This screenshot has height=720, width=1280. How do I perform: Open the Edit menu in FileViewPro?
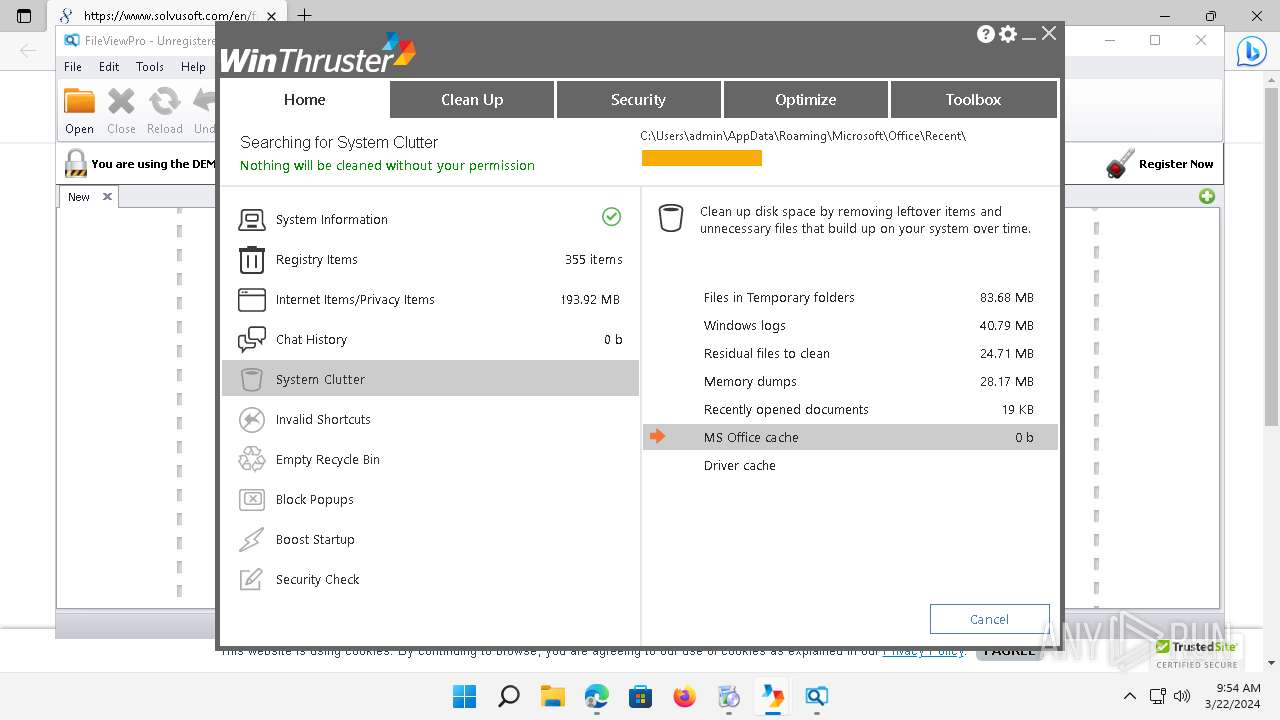click(109, 67)
